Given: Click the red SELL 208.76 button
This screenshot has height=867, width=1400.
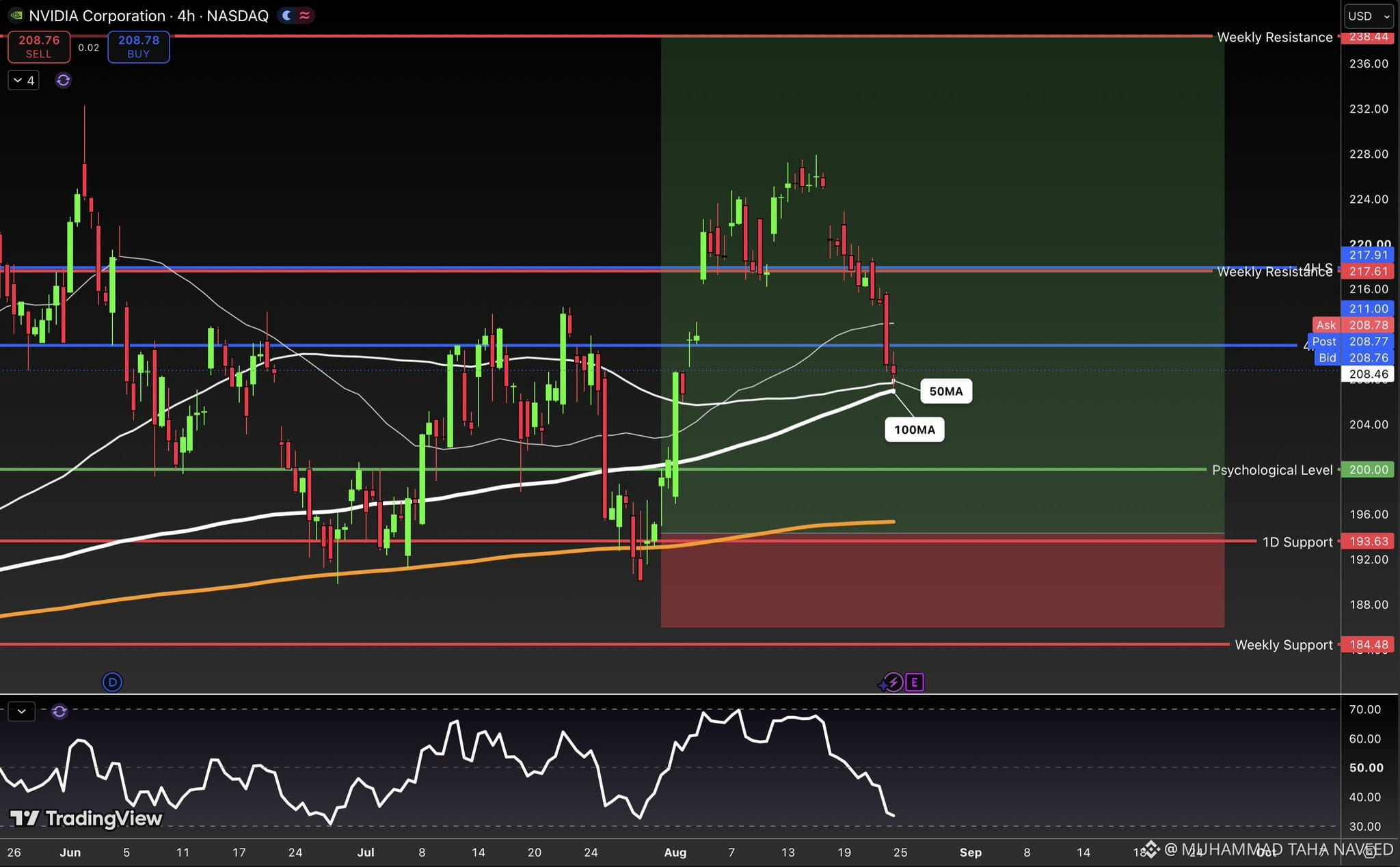Looking at the screenshot, I should point(39,46).
